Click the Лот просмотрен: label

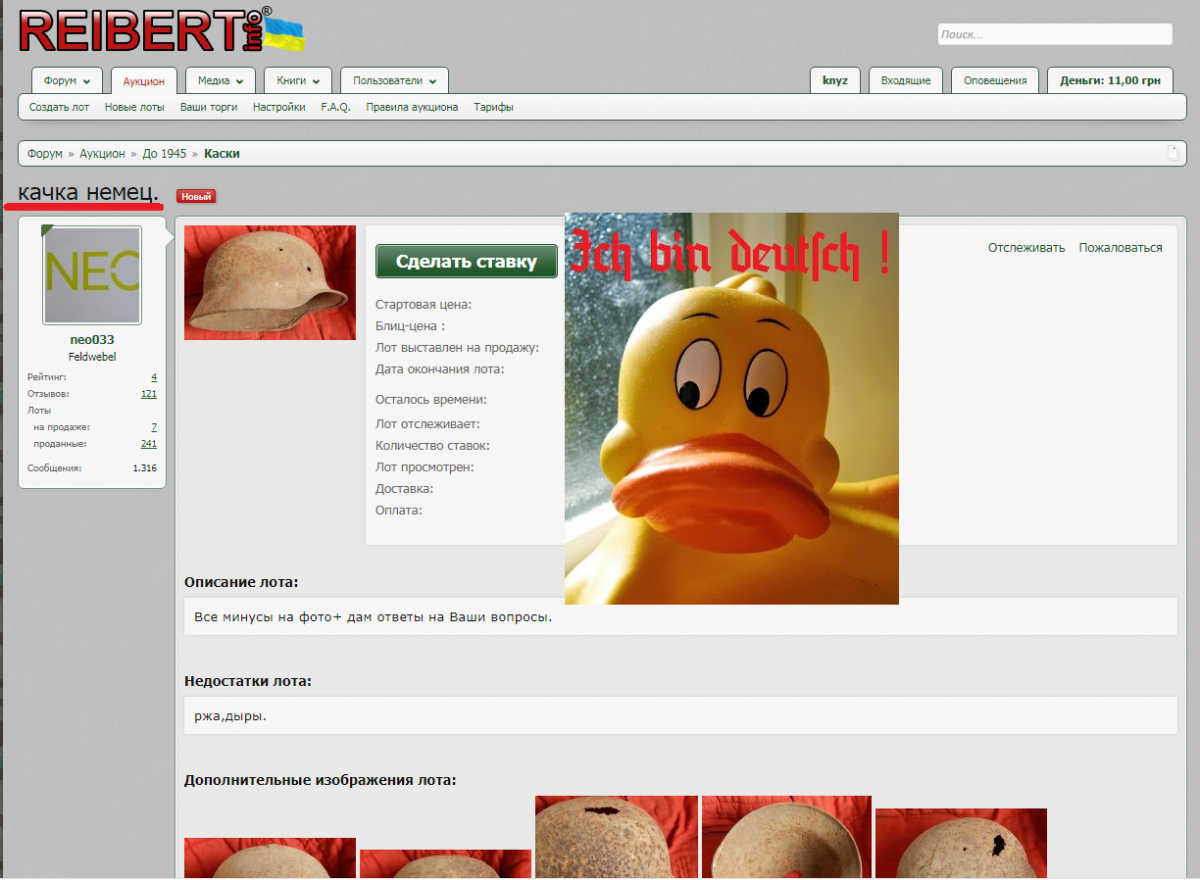[x=425, y=467]
